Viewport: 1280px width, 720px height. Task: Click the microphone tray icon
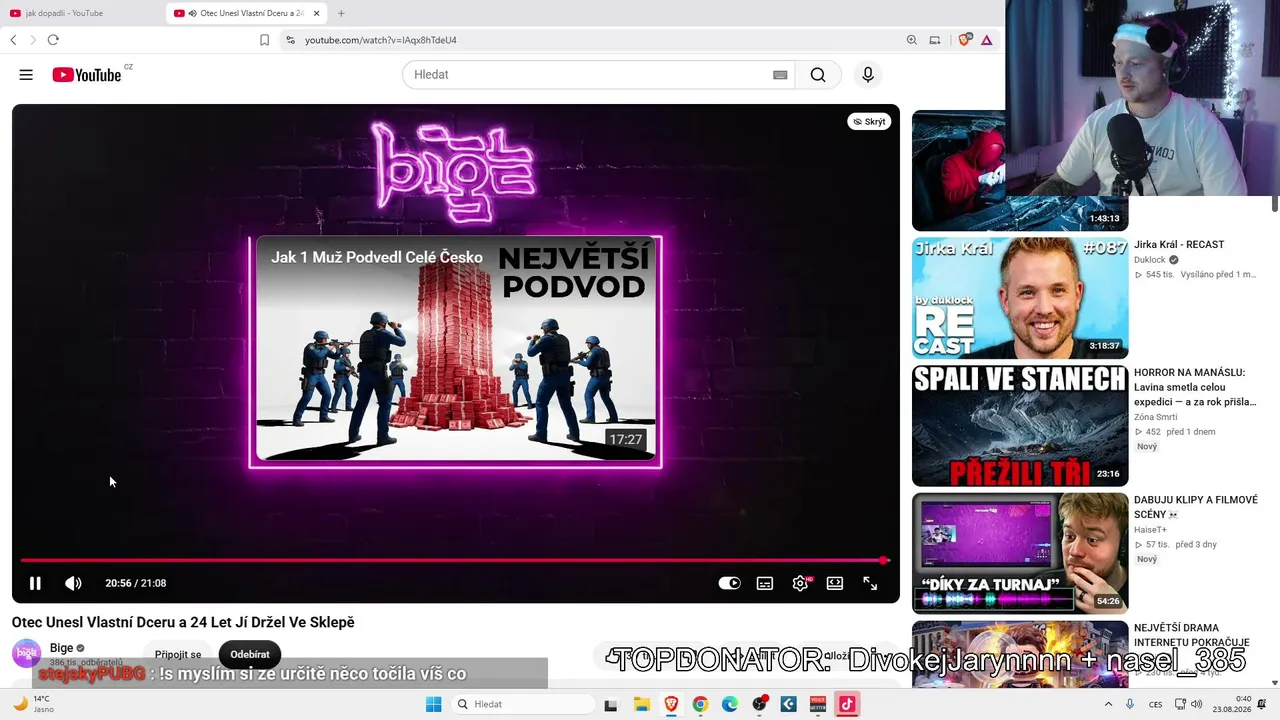(x=1130, y=704)
